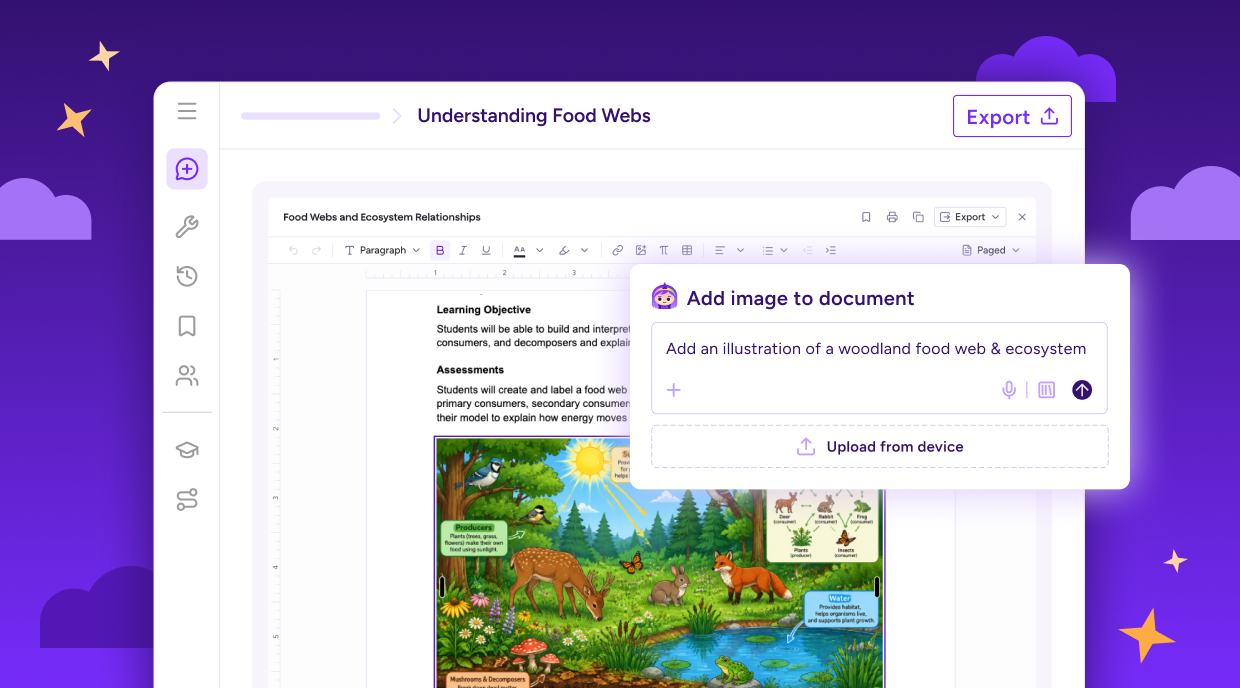The width and height of the screenshot is (1240, 688).
Task: Open the wrench tools icon in sidebar
Action: 187,227
